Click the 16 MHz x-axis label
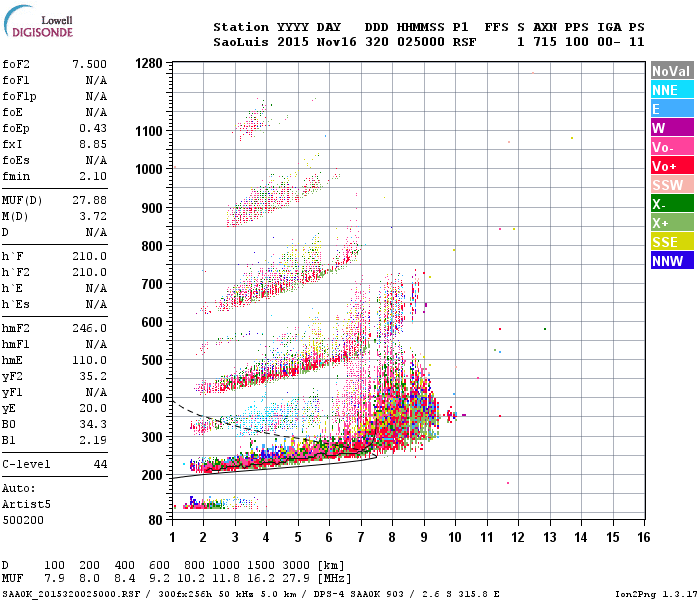The width and height of the screenshot is (700, 600). click(x=643, y=537)
